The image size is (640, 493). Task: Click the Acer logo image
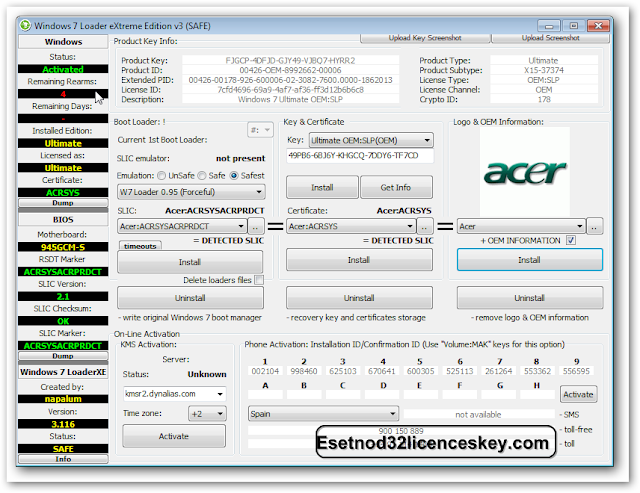[x=525, y=172]
